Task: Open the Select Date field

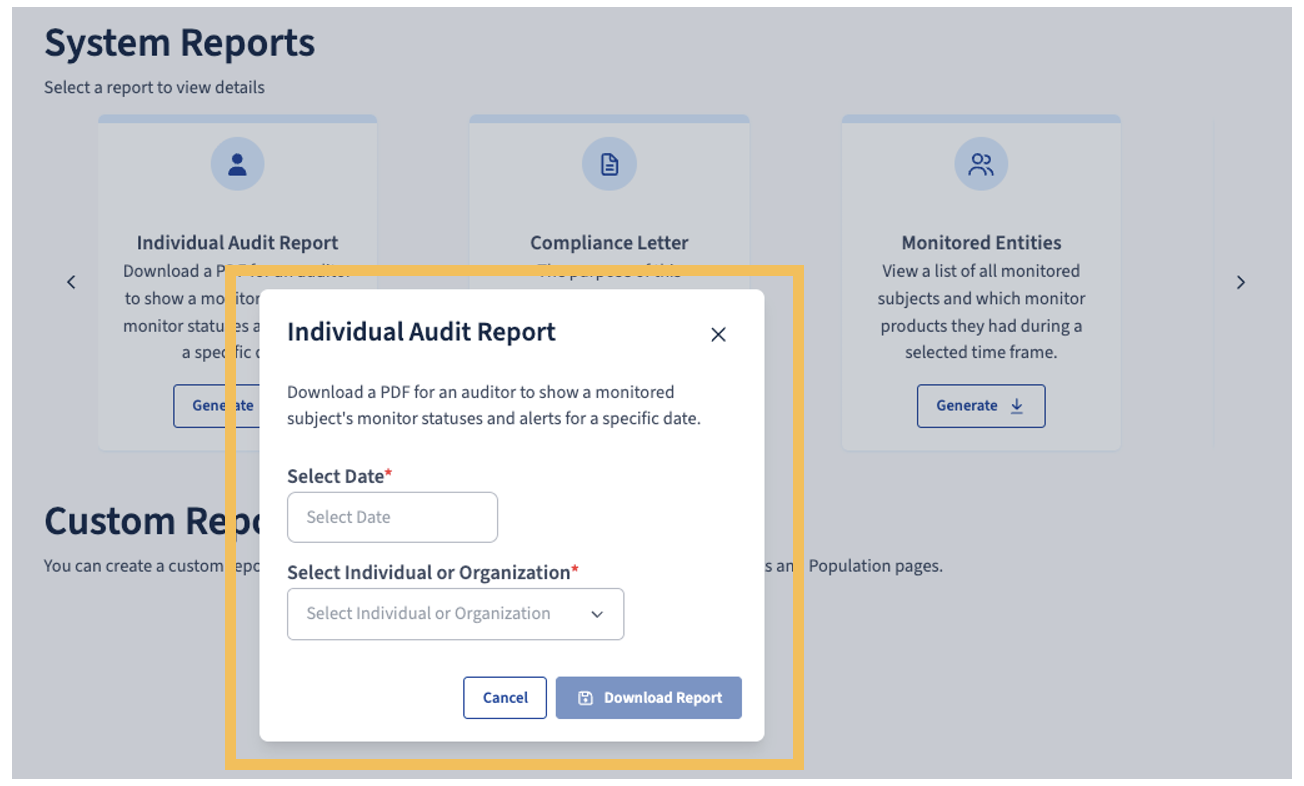Action: (392, 517)
